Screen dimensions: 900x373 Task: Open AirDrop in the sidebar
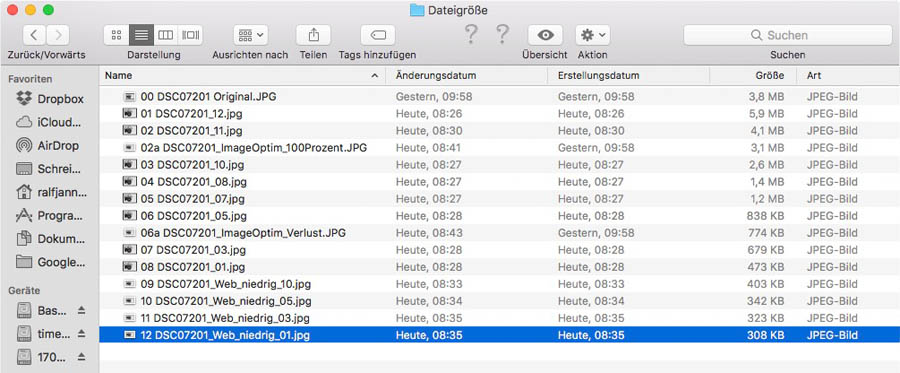(49, 146)
